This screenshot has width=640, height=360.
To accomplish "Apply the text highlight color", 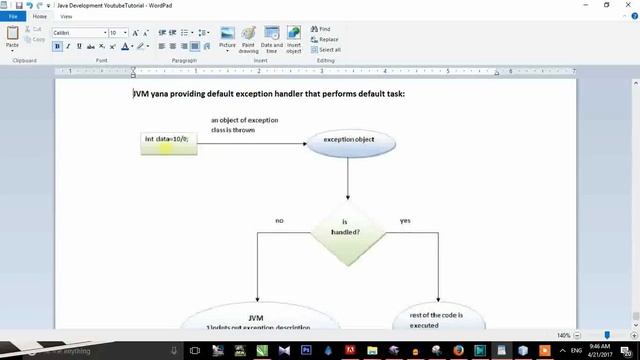I will pyautogui.click(x=140, y=47).
